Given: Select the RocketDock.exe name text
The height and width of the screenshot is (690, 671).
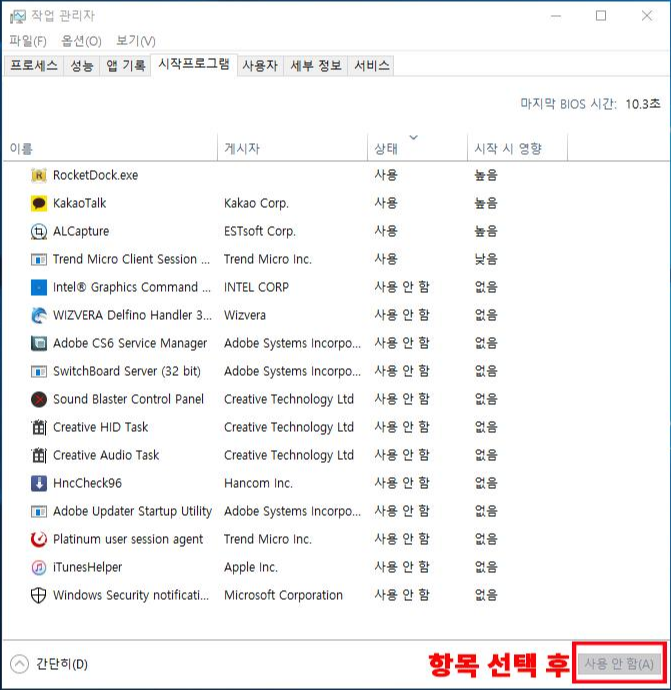Looking at the screenshot, I should tap(95, 175).
